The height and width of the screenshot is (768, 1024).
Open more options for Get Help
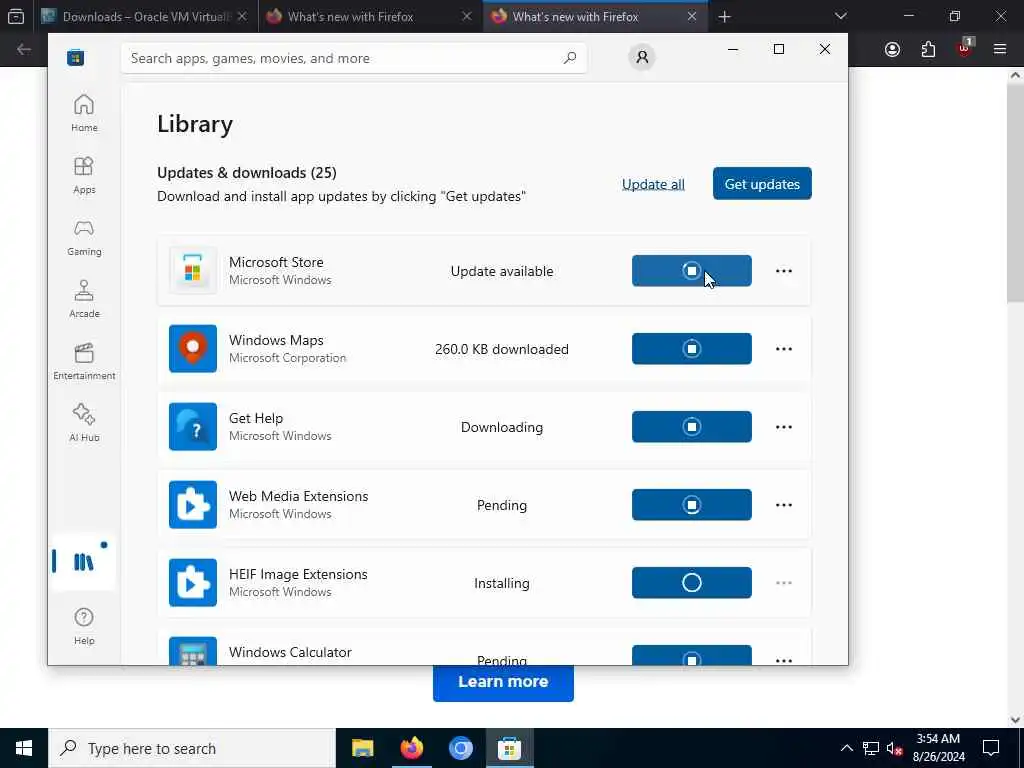(x=784, y=426)
